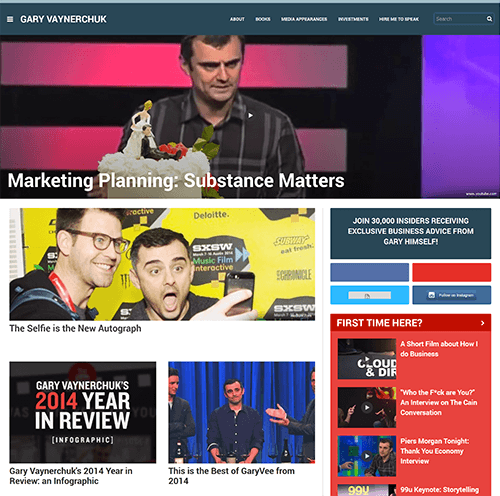Open the 99u Keynote: Storytelling link
The width and height of the screenshot is (500, 496).
[440, 490]
